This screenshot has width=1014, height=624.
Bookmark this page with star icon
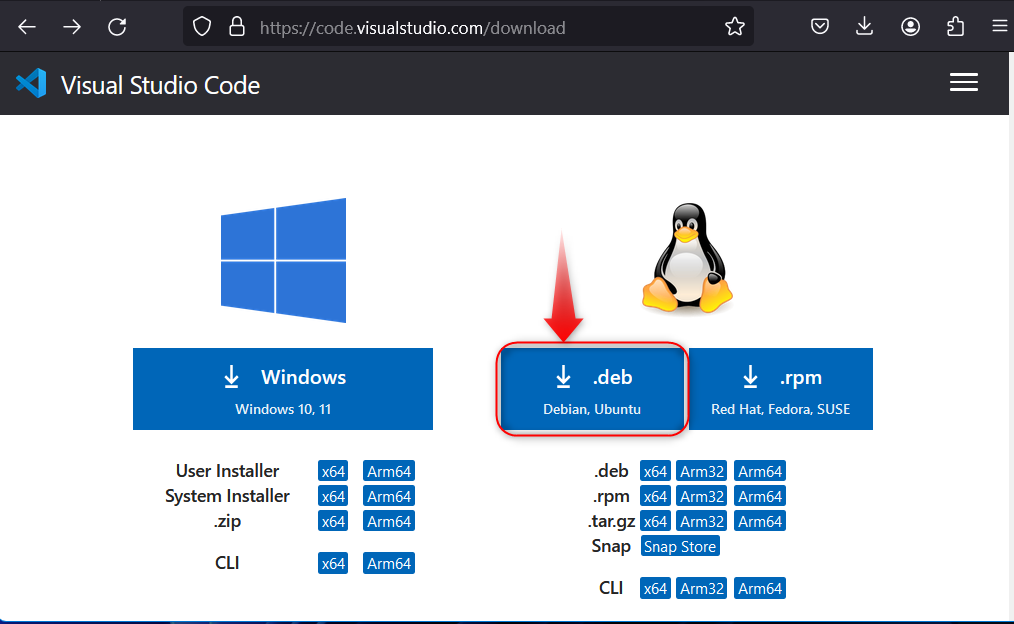pos(735,27)
